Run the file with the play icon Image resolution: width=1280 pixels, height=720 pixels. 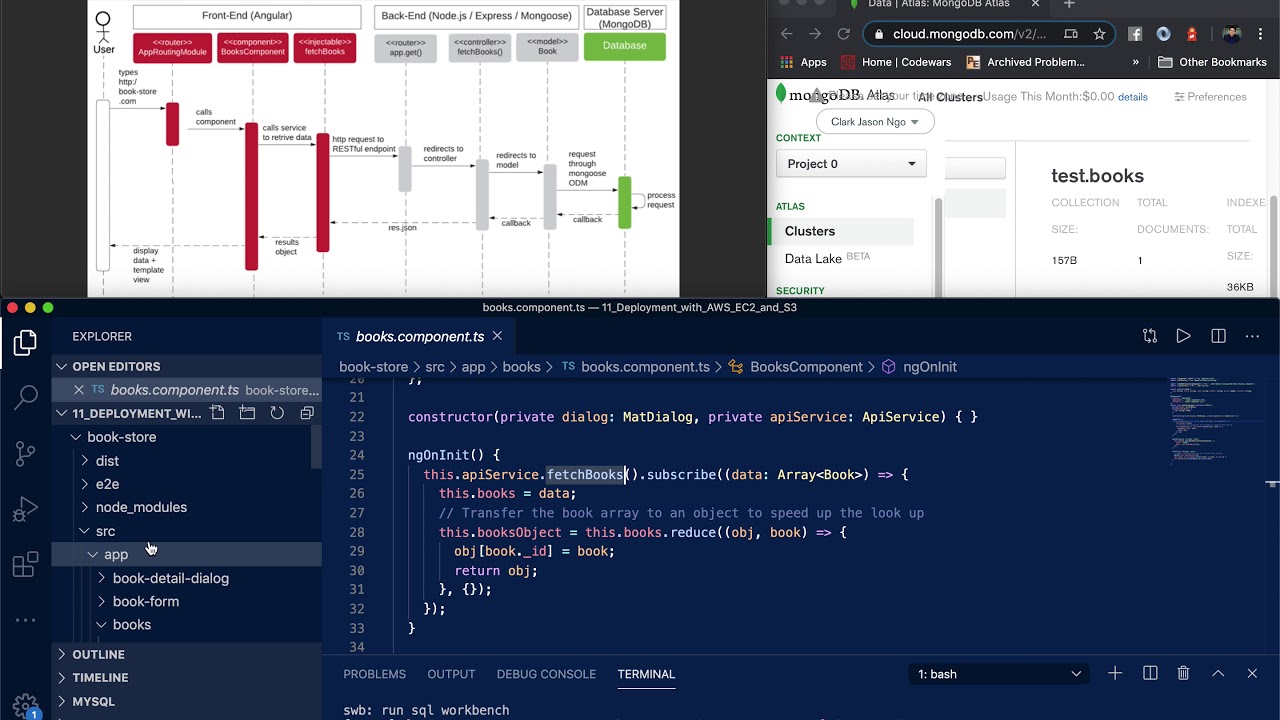pos(1183,336)
